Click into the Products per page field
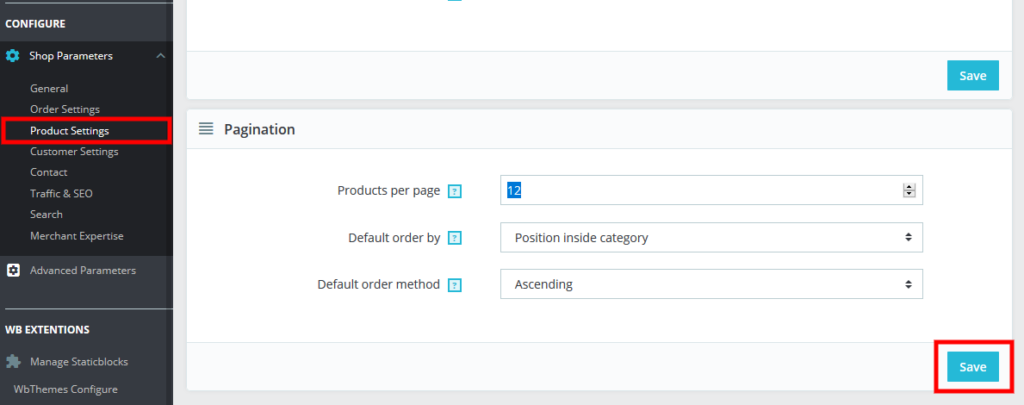1024x405 pixels. (700, 191)
